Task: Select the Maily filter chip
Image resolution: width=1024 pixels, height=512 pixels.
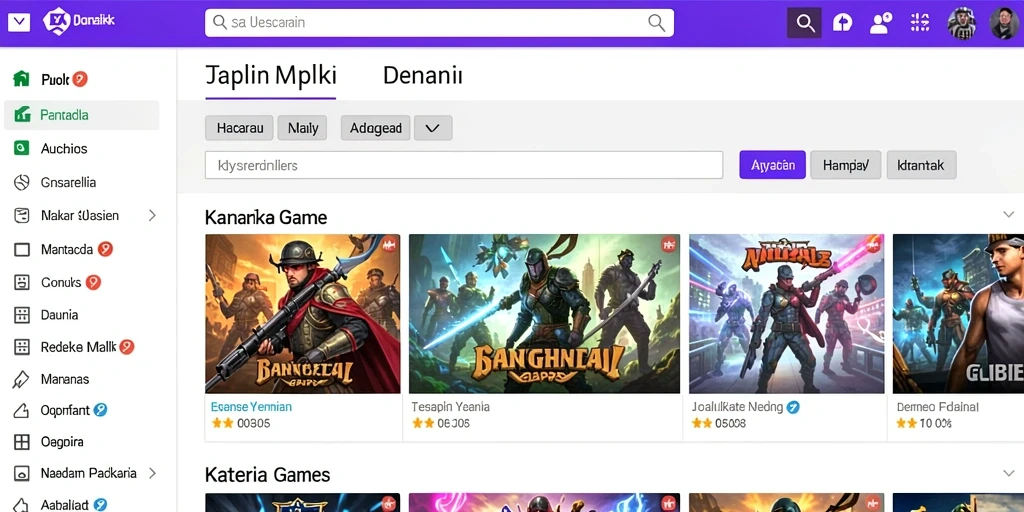Action: click(302, 128)
